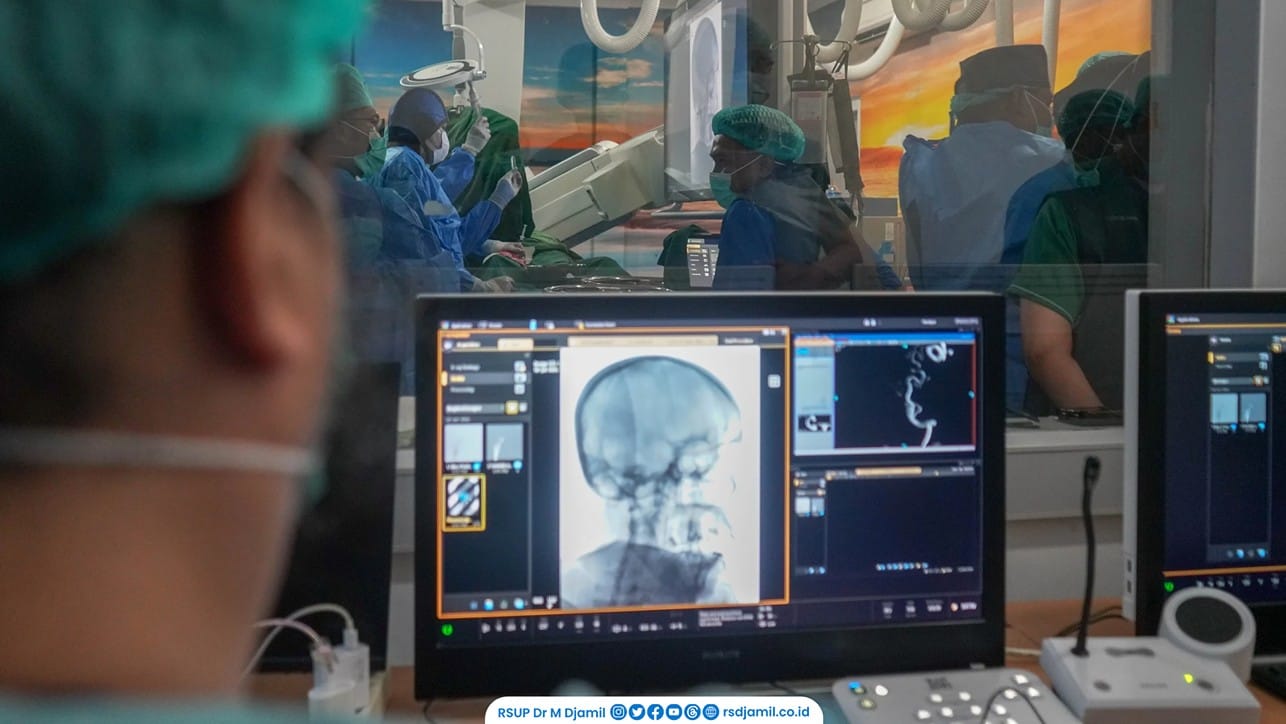1286x724 pixels.
Task: Click the labeled button right of the beige top bar
Action: pyautogui.click(x=739, y=341)
